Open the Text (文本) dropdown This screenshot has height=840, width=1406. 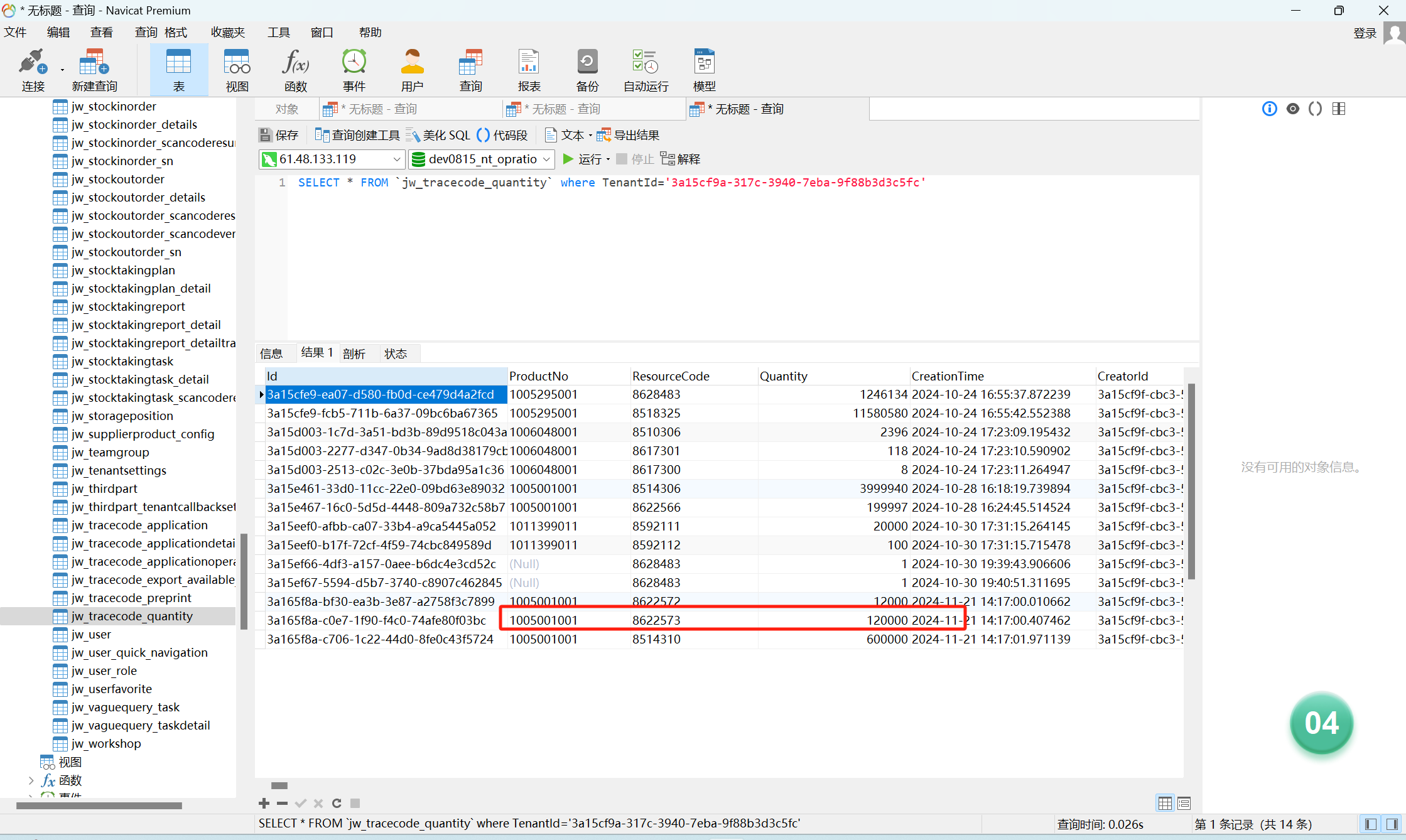click(x=568, y=135)
